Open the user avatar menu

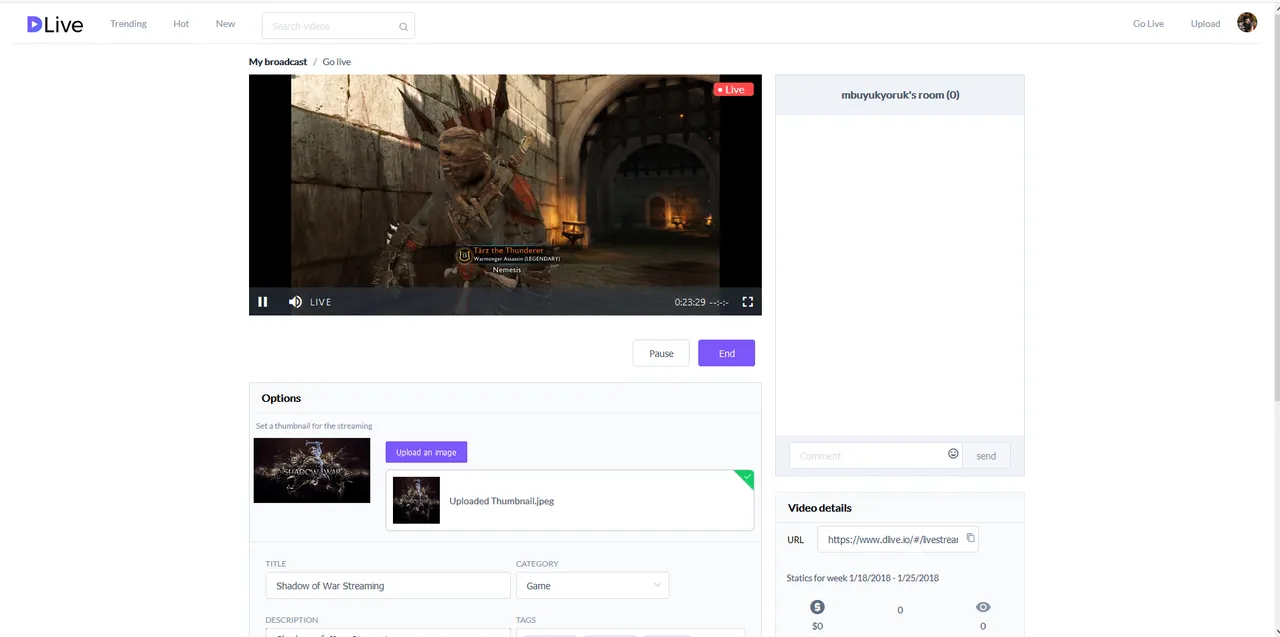(1247, 23)
